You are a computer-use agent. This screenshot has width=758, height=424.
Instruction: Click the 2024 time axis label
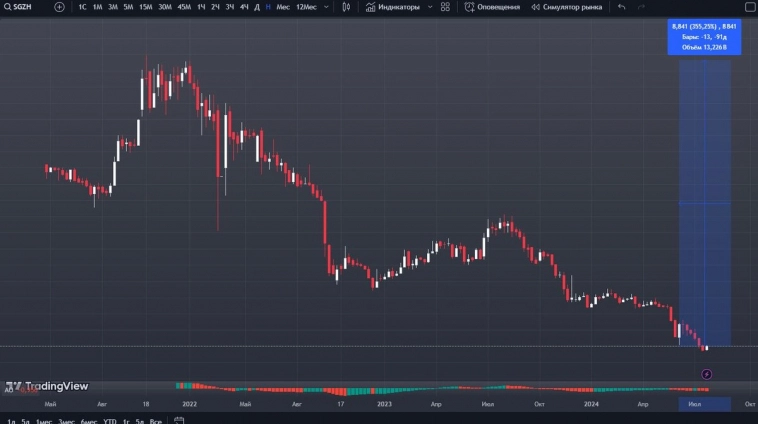point(591,404)
